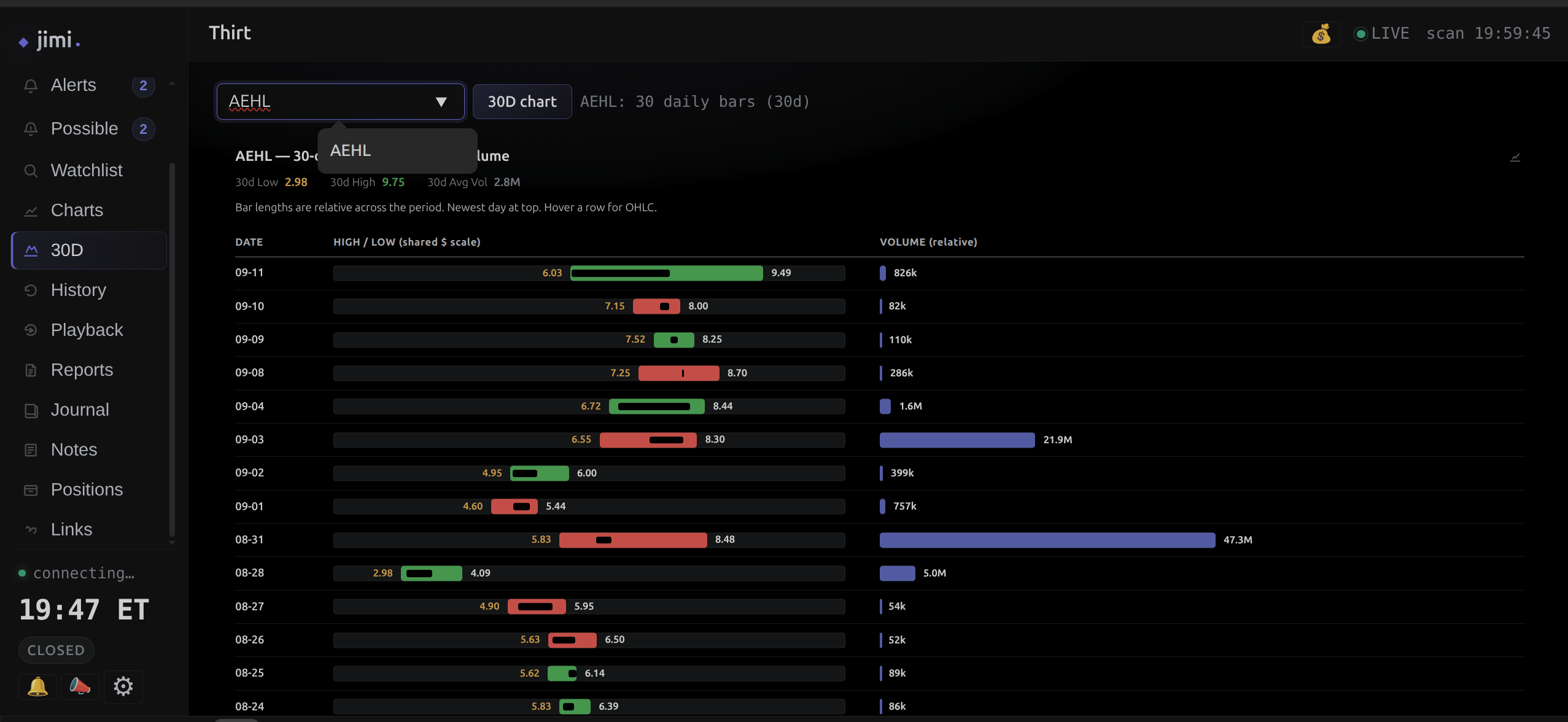Viewport: 1568px width, 722px height.
Task: Select AEHL option in dropdown list
Action: (x=397, y=150)
